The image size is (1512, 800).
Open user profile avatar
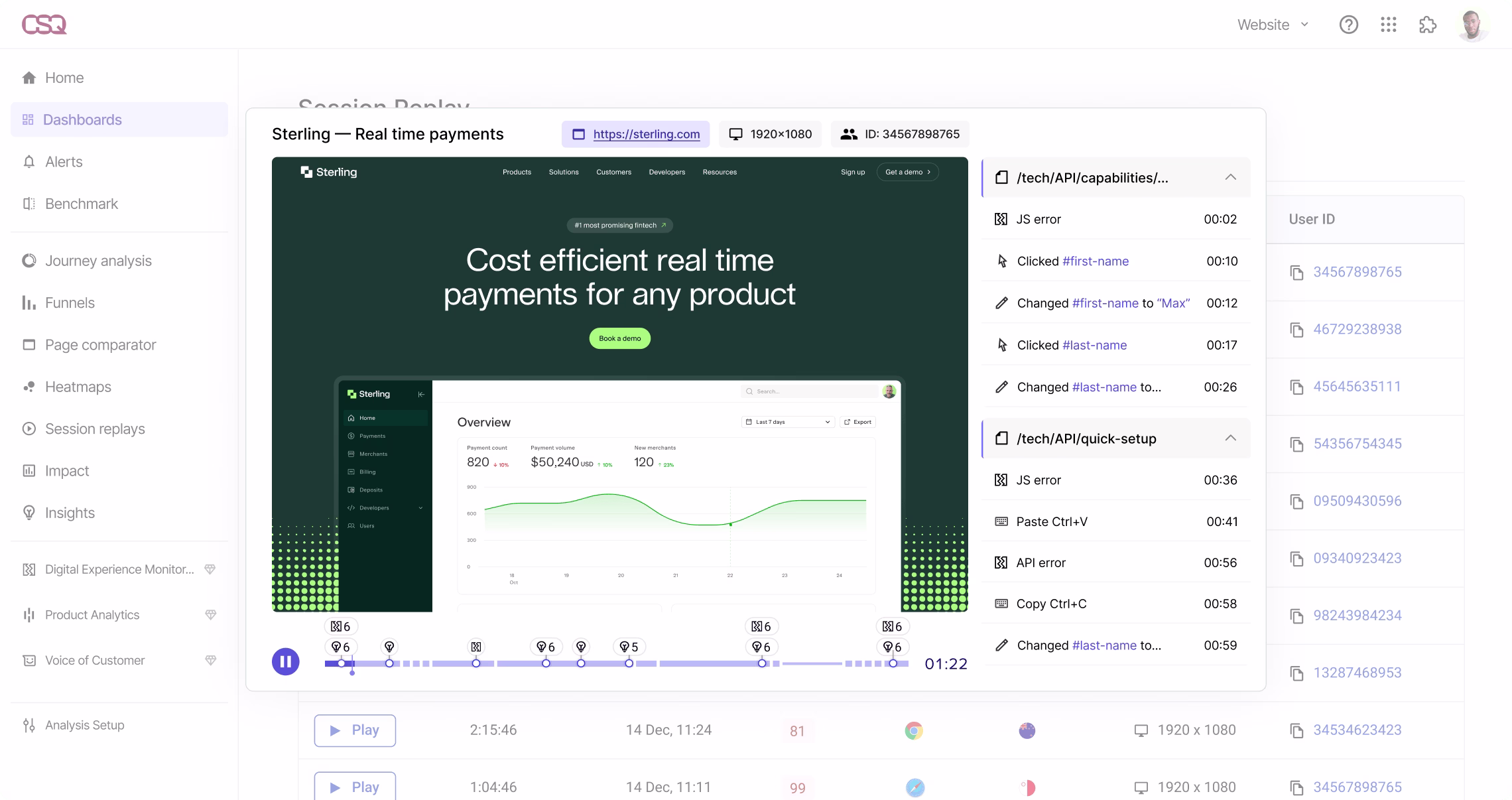pyautogui.click(x=1472, y=25)
